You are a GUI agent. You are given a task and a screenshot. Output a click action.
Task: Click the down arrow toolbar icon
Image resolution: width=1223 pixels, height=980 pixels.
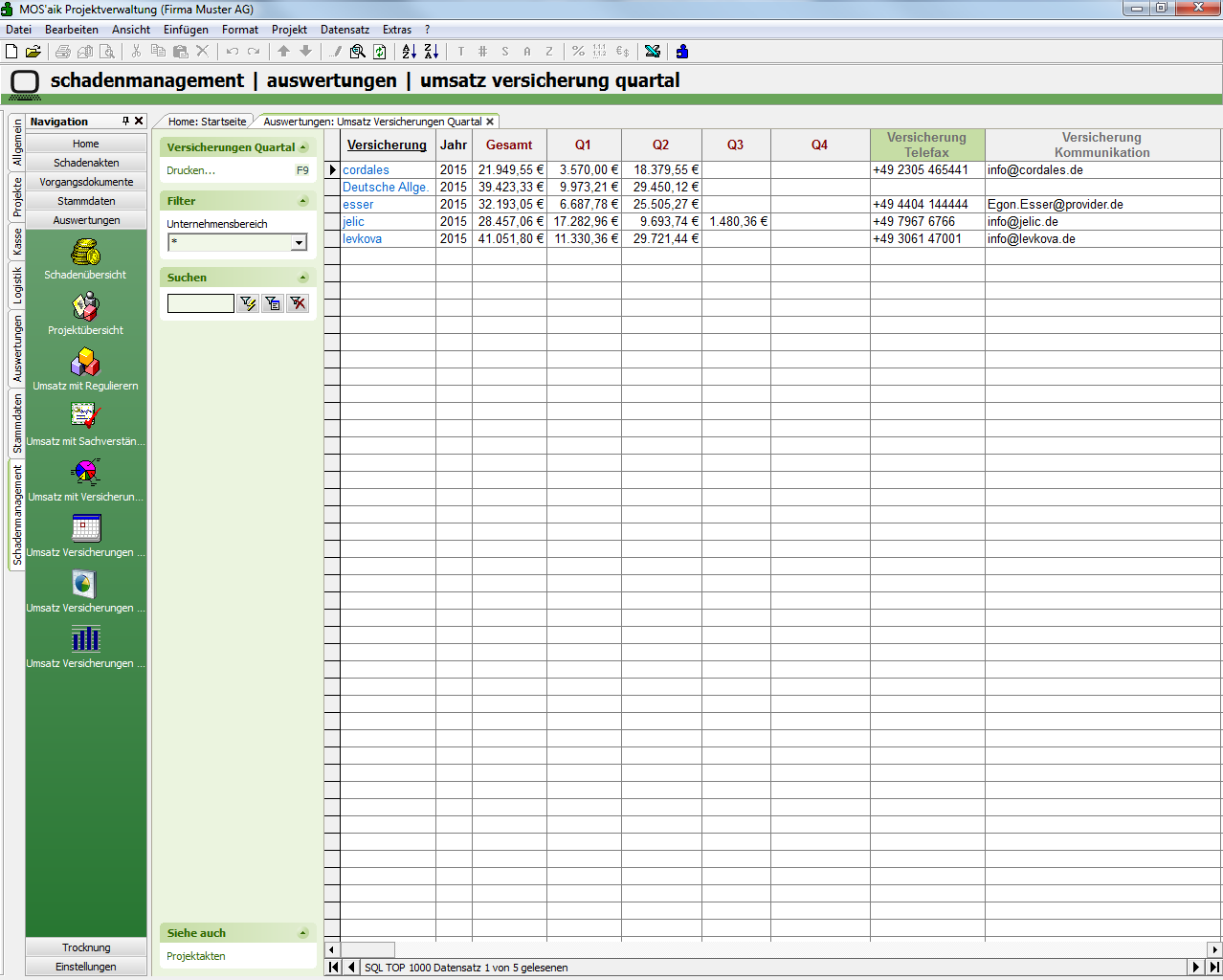(x=306, y=52)
